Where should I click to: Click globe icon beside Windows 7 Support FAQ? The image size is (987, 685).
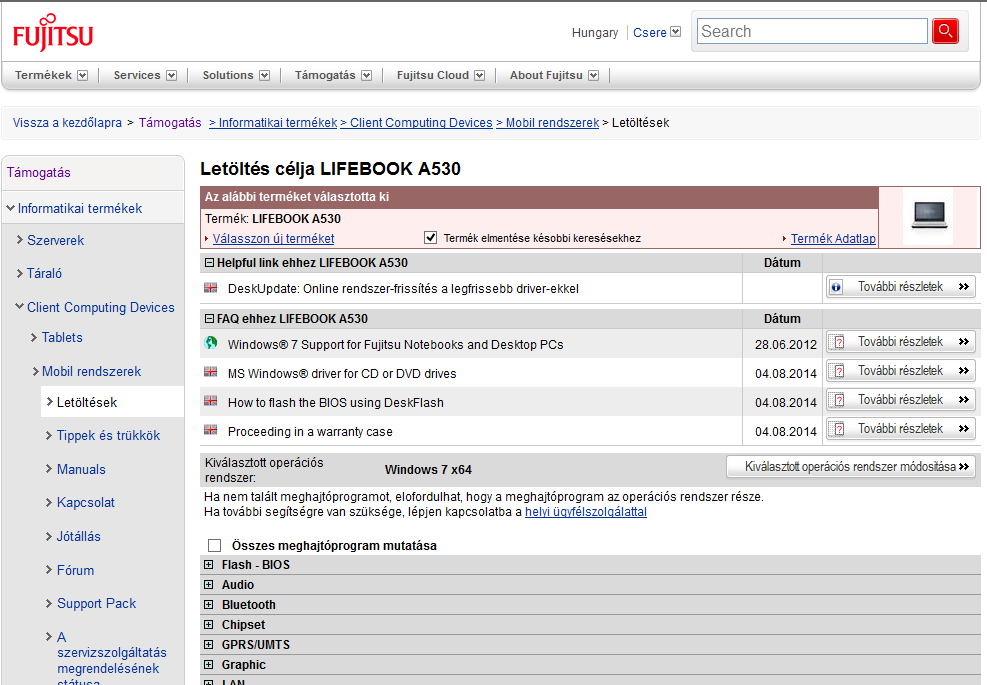pyautogui.click(x=211, y=343)
